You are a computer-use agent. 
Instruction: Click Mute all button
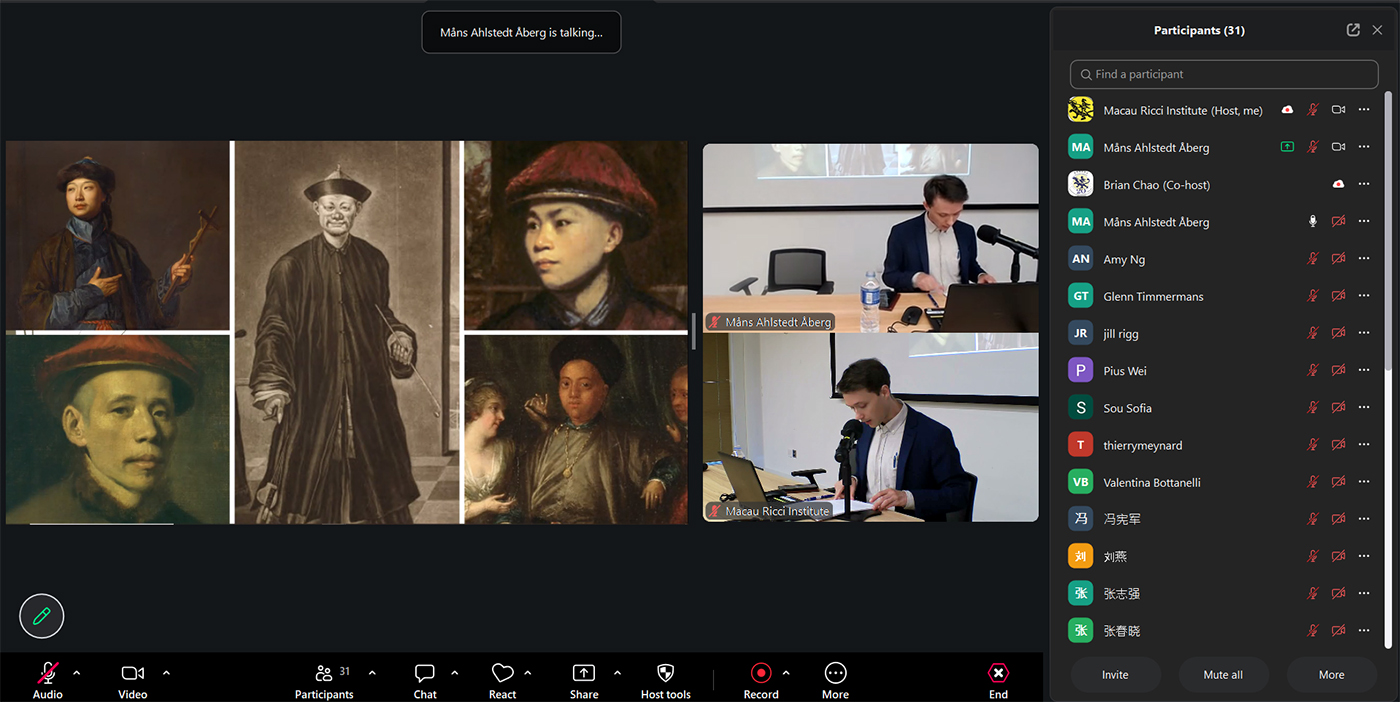click(1223, 675)
